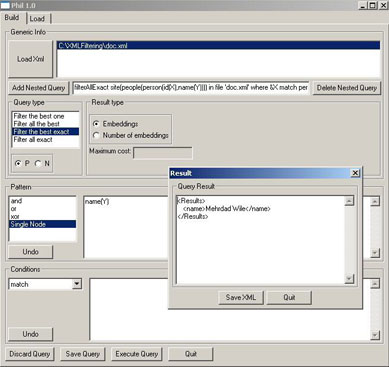This screenshot has width=389, height=367.
Task: Click Save XML in Result dialog
Action: click(241, 297)
